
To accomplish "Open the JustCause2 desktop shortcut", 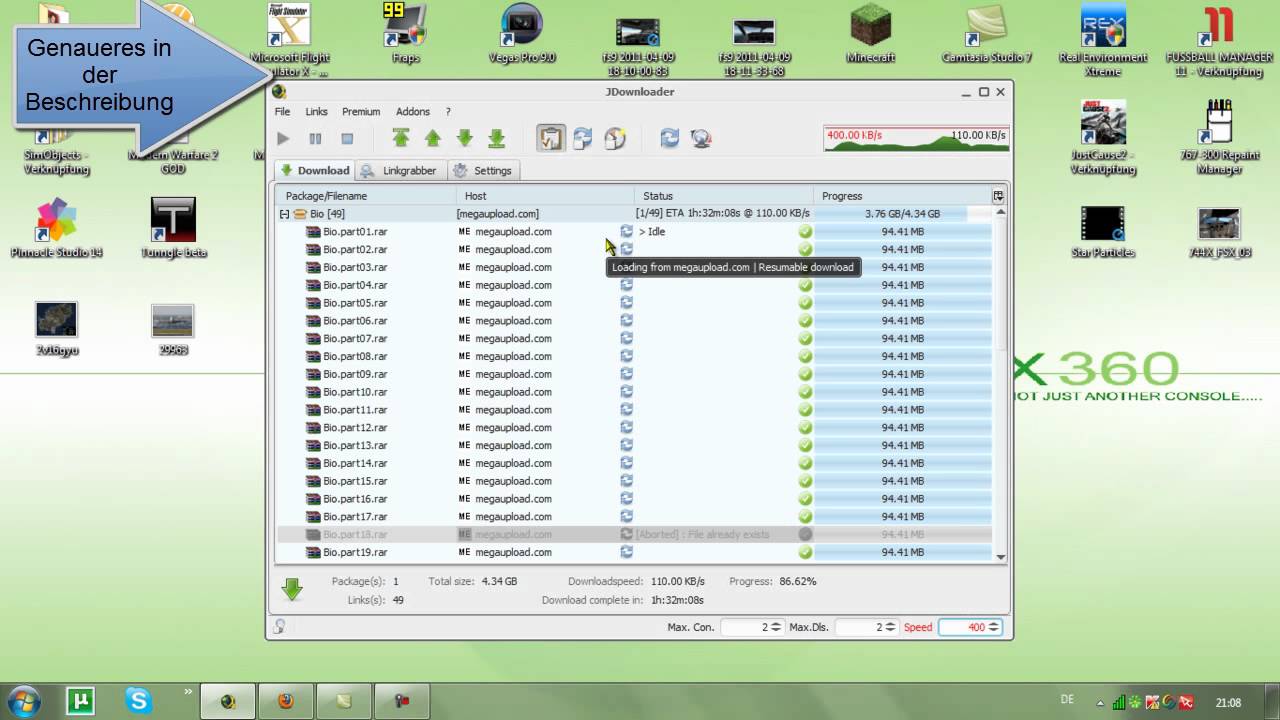I will pyautogui.click(x=1103, y=136).
